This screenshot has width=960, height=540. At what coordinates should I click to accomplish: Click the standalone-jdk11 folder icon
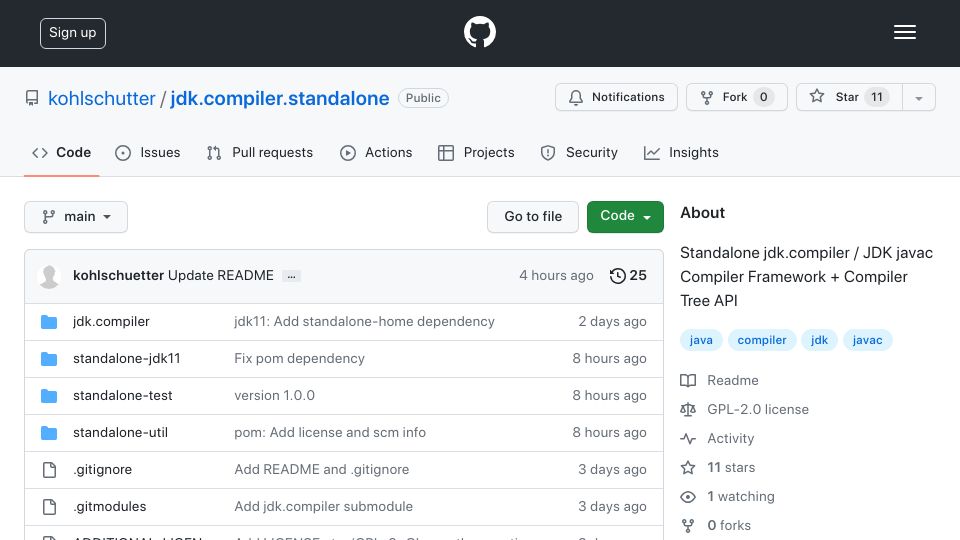(49, 359)
